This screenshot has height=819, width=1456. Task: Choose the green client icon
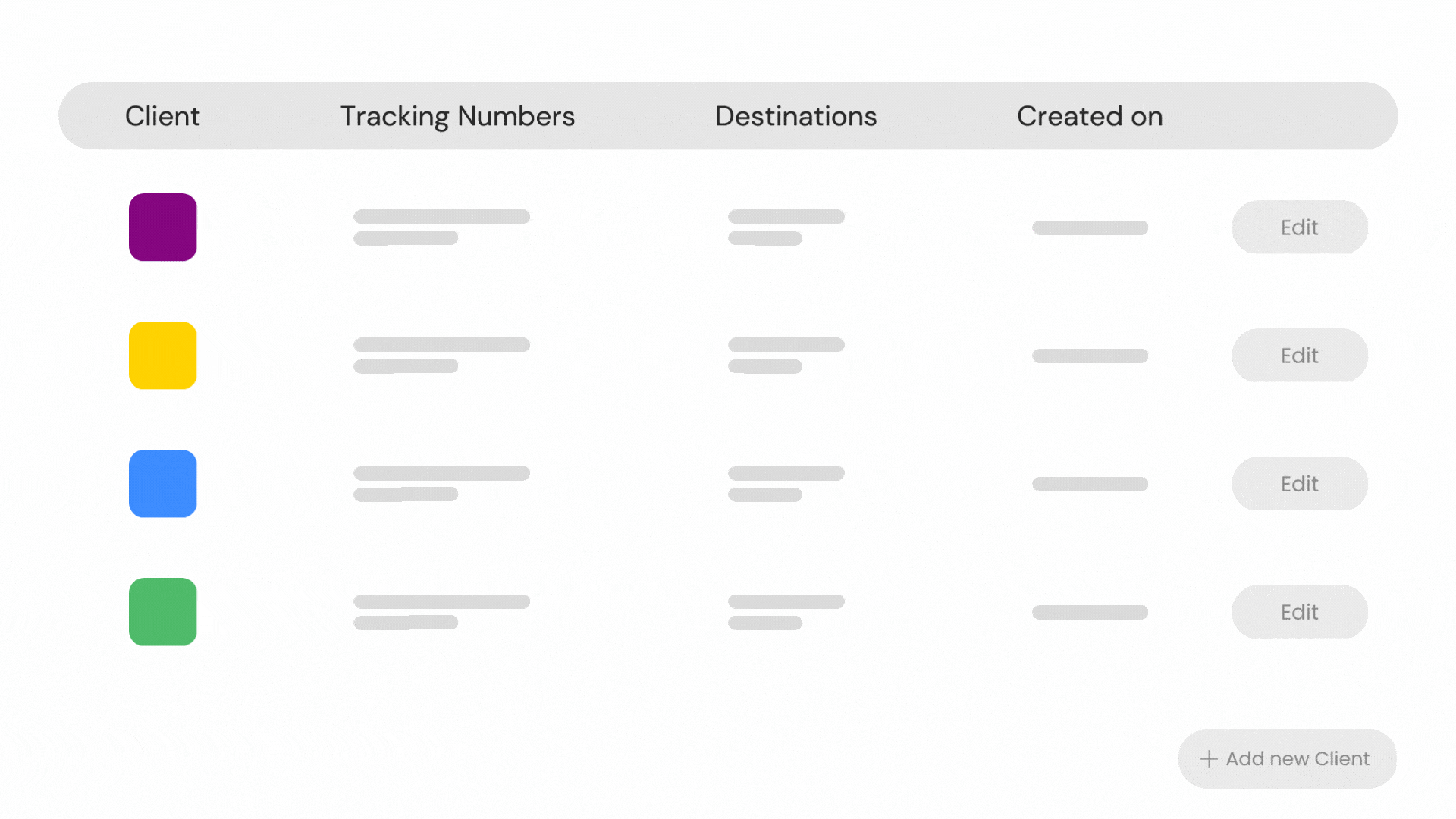point(162,611)
